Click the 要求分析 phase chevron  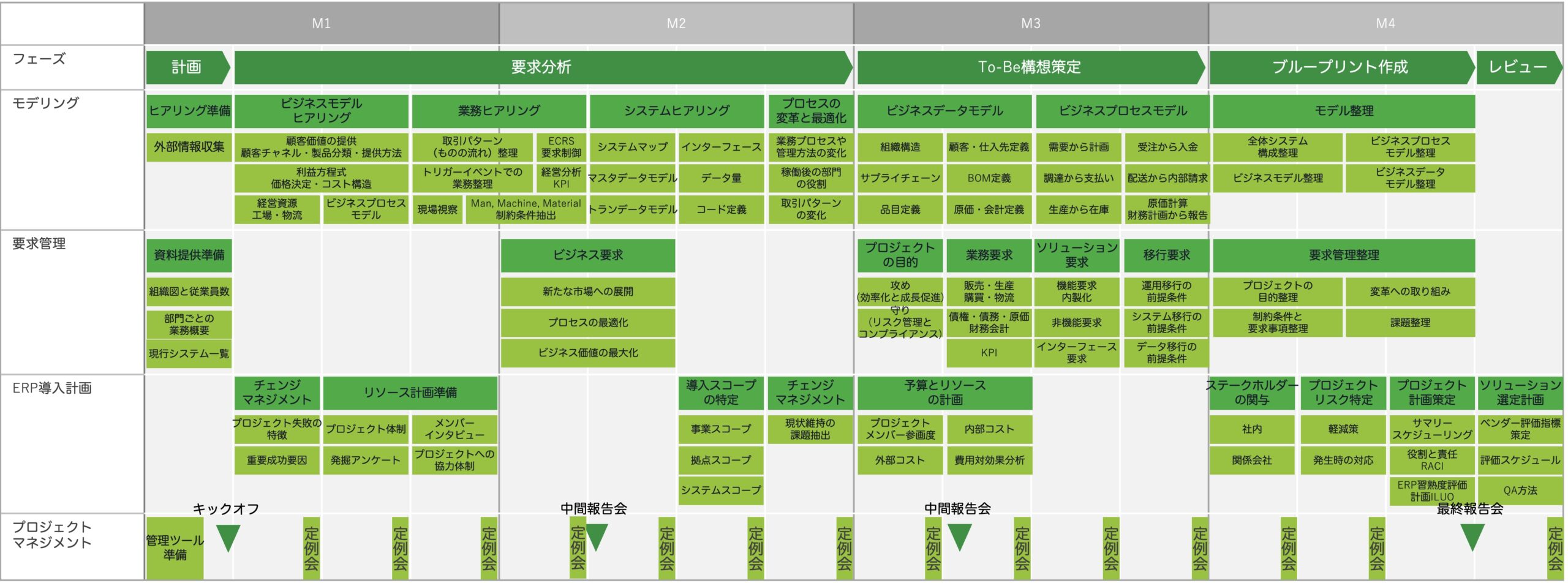click(543, 67)
